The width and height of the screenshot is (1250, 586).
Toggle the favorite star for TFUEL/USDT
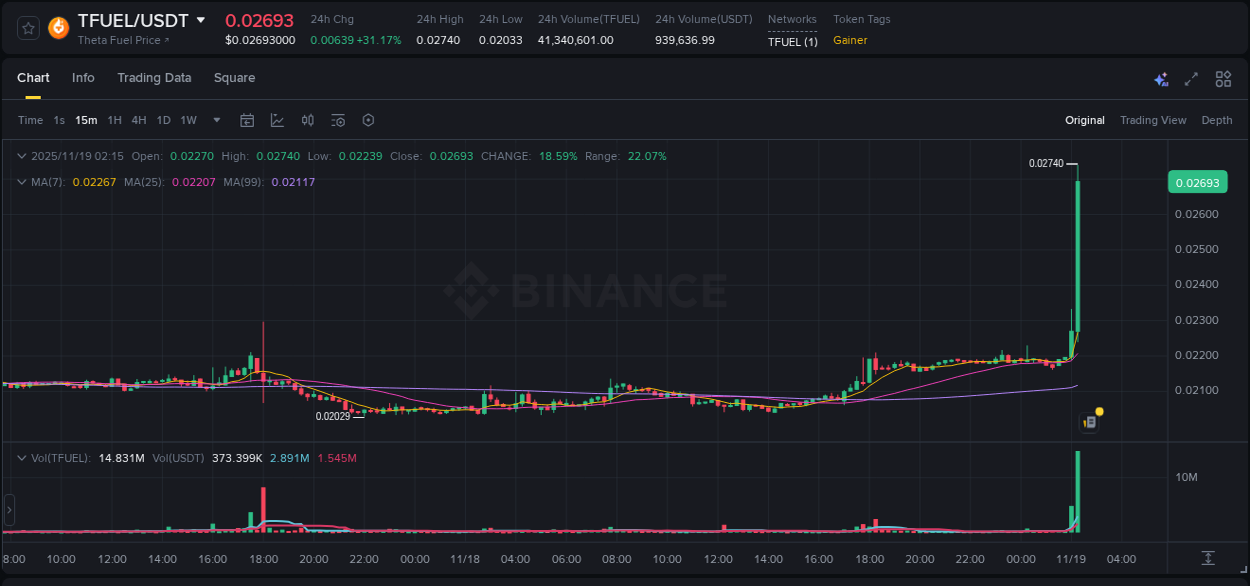(x=27, y=28)
